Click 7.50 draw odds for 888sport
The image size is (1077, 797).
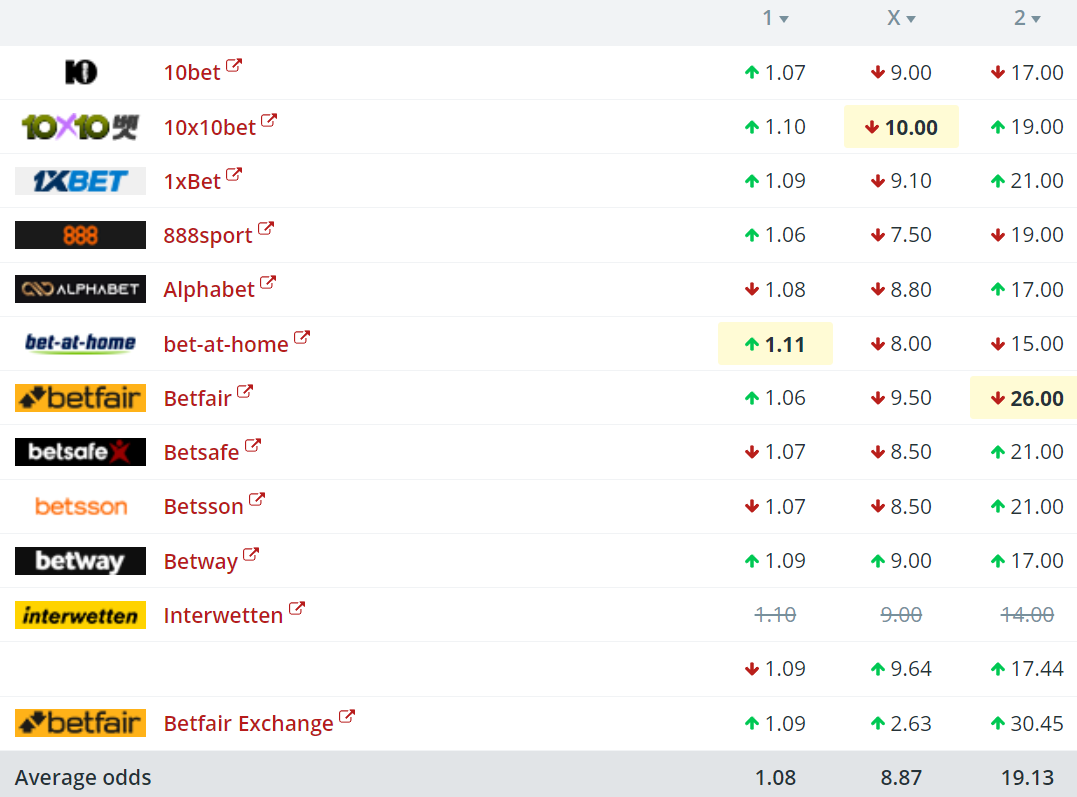(901, 235)
